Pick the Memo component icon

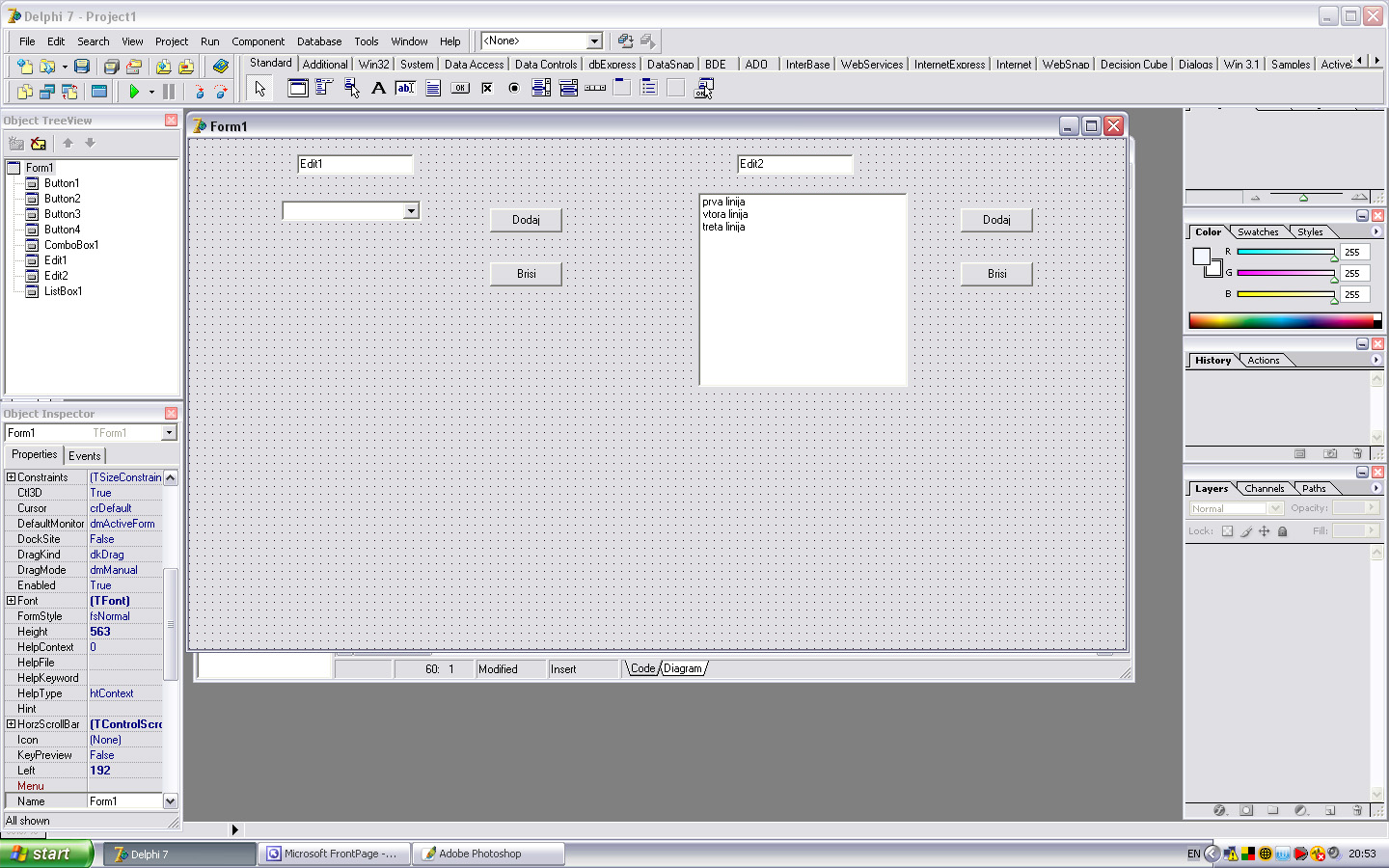[433, 88]
